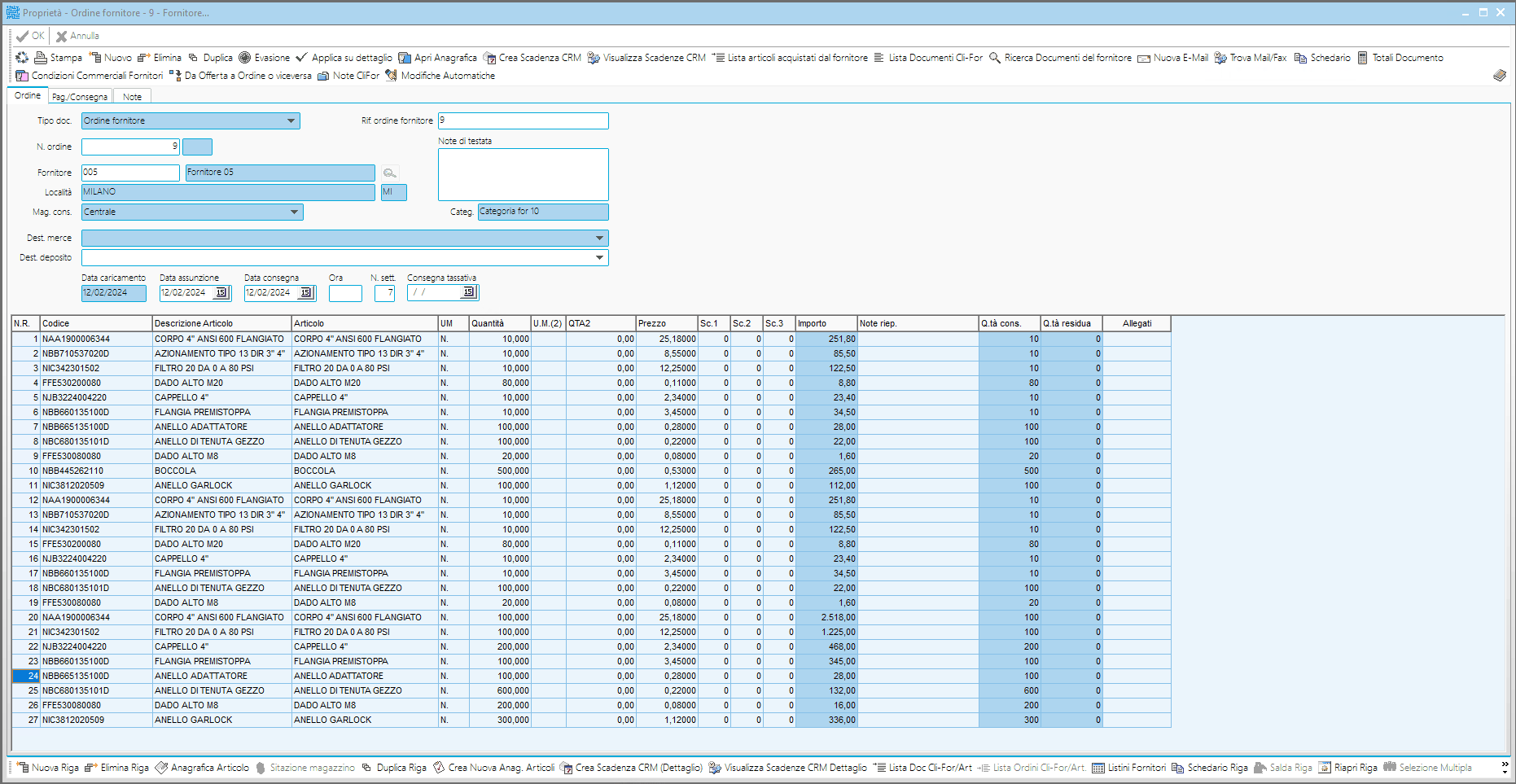Cancel with the Annulla button

point(77,36)
